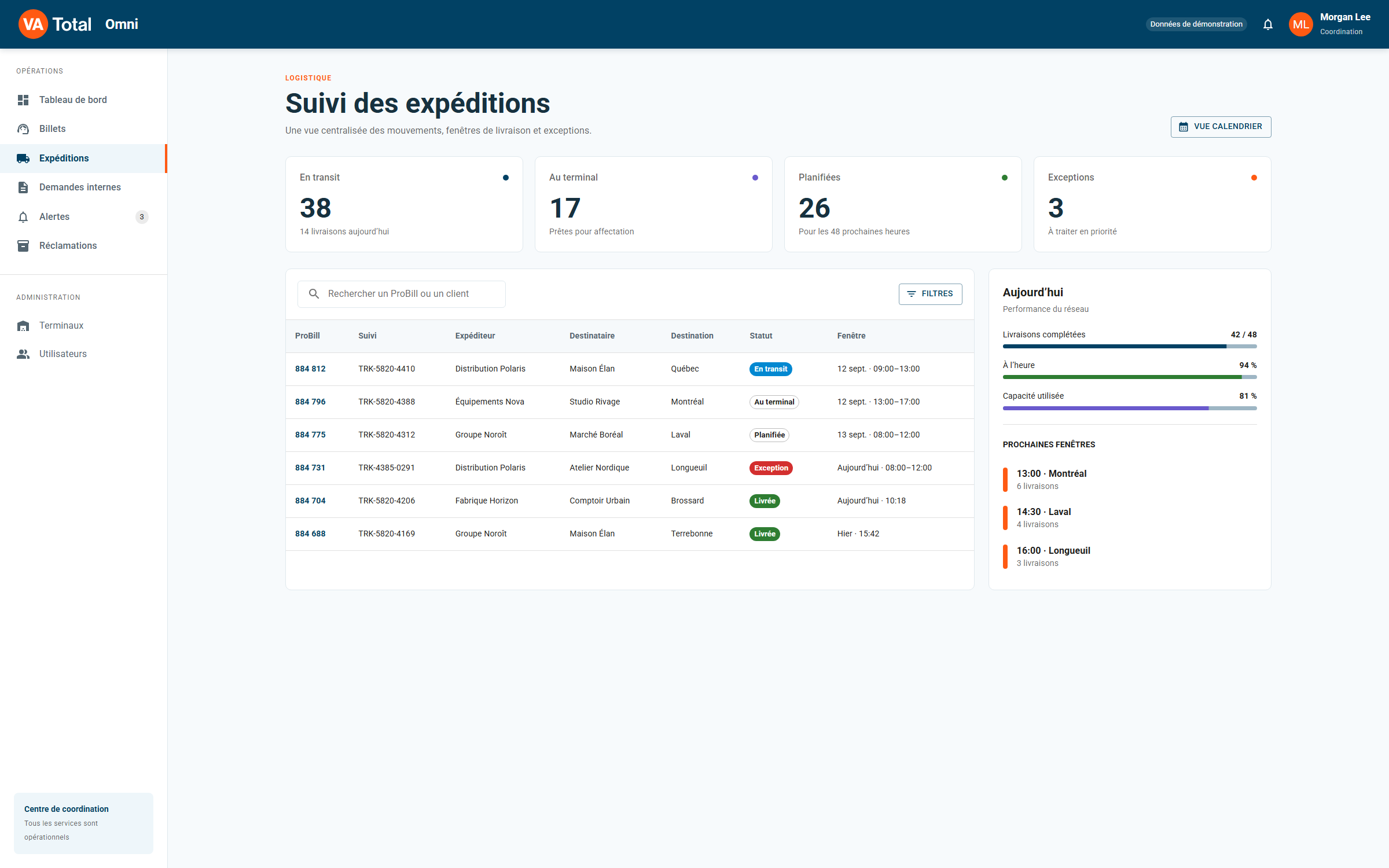Click the Expéditions truck icon

tap(23, 159)
